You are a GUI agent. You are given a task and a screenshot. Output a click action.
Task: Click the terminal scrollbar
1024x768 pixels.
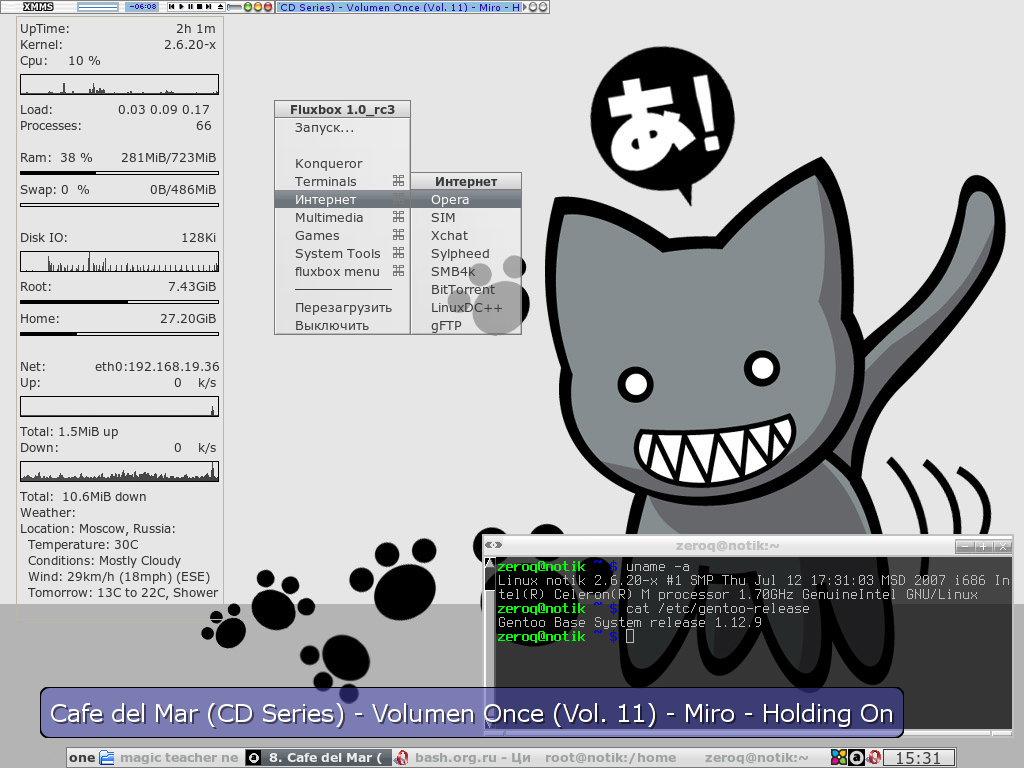[x=490, y=642]
